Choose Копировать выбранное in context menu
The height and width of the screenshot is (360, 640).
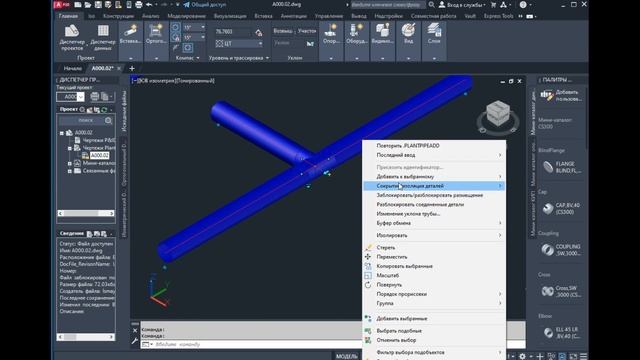[x=434, y=266]
